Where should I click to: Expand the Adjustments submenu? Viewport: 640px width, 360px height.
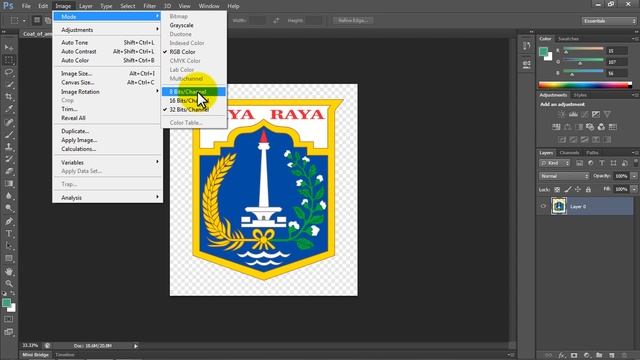(108, 30)
